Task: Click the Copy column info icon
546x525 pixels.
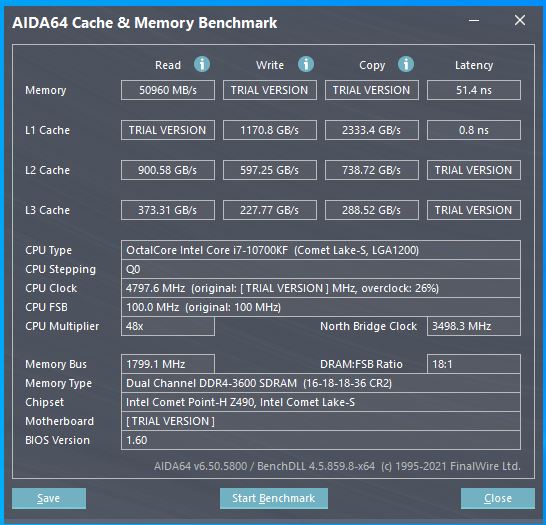Action: pos(406,64)
